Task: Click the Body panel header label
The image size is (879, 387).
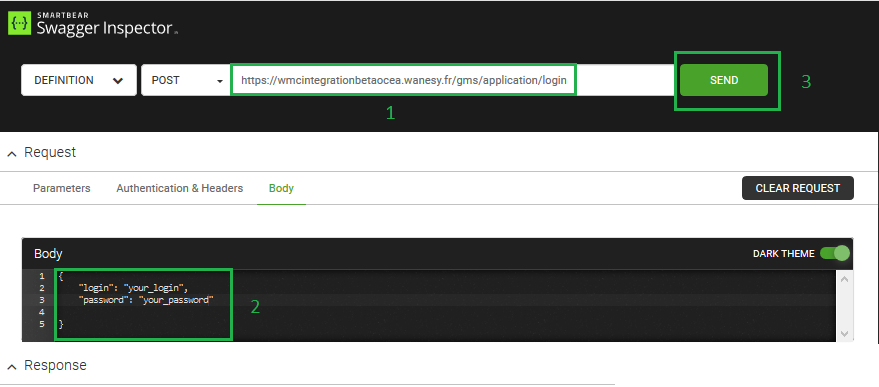Action: click(x=48, y=254)
